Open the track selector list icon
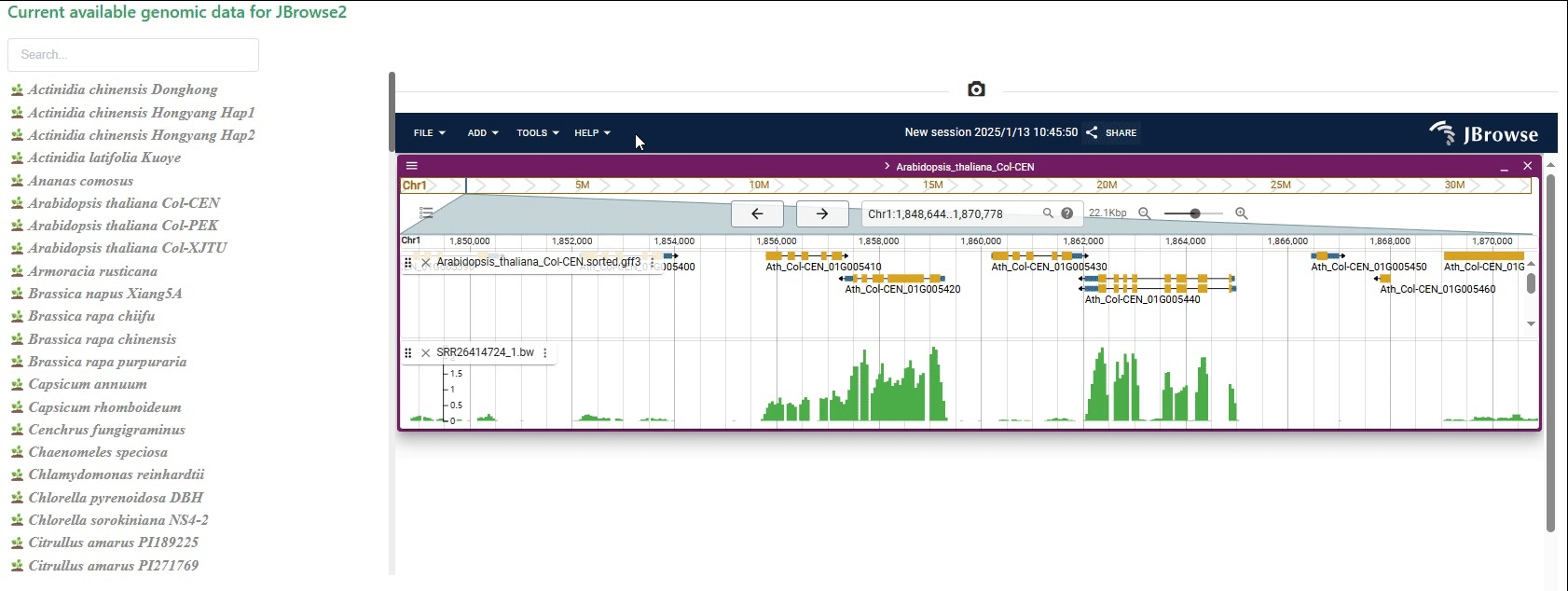 click(x=426, y=213)
